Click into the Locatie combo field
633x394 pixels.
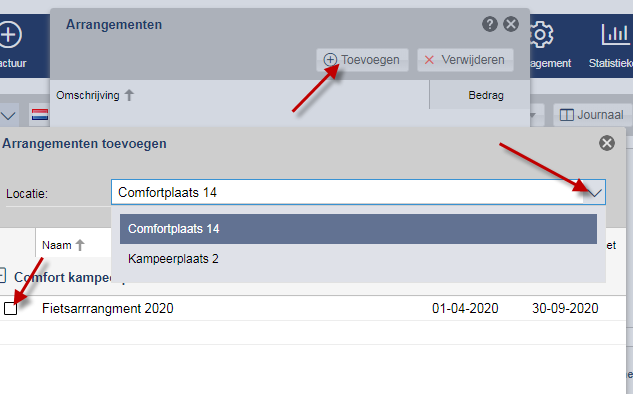pyautogui.click(x=347, y=193)
